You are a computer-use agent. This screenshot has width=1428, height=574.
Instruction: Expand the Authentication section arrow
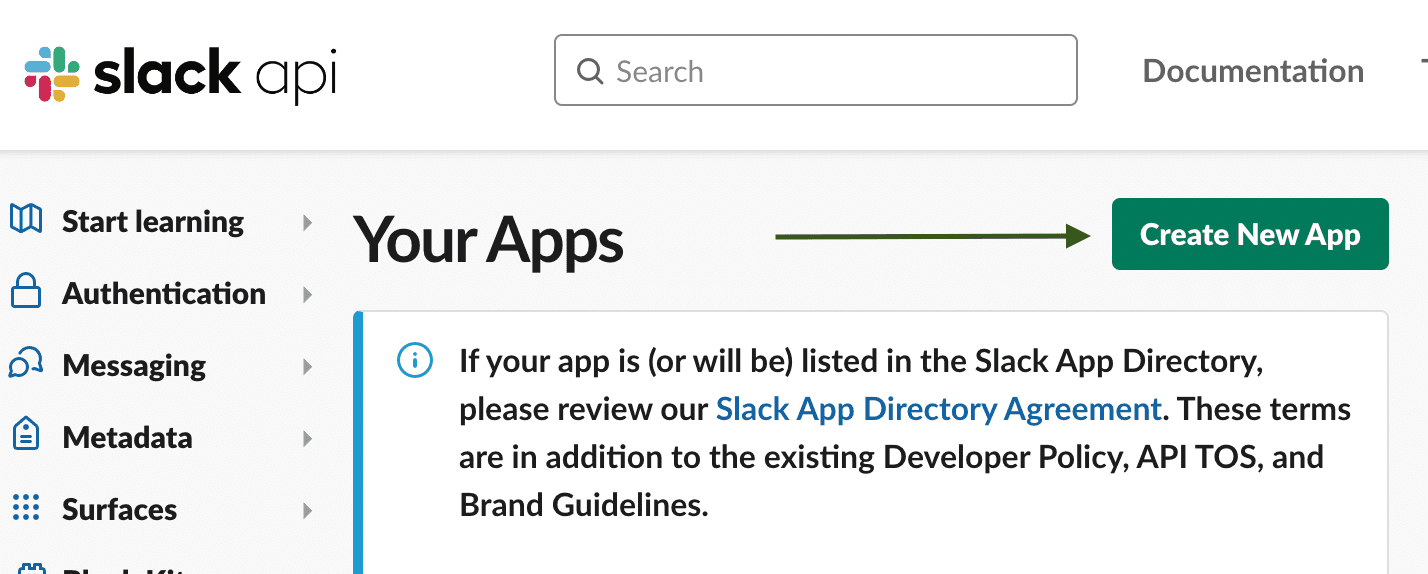(x=308, y=294)
